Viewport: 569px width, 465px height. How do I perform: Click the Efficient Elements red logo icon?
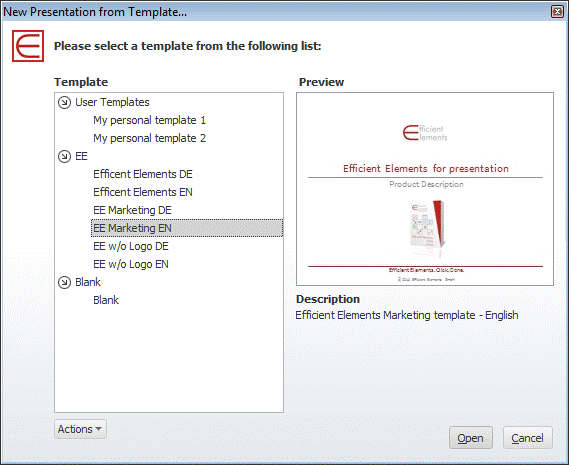(28, 46)
